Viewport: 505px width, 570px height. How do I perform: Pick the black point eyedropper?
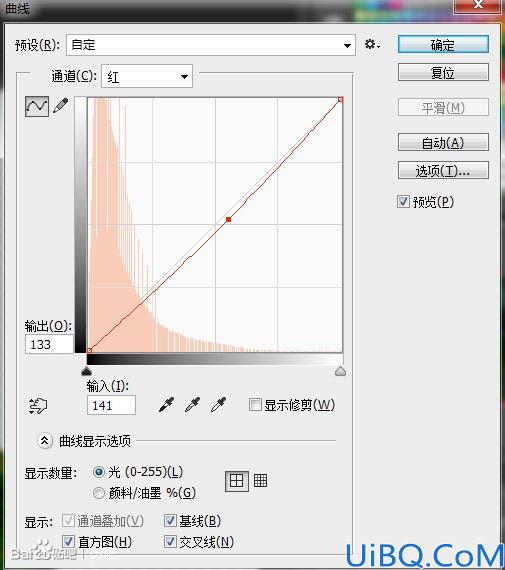coord(167,405)
